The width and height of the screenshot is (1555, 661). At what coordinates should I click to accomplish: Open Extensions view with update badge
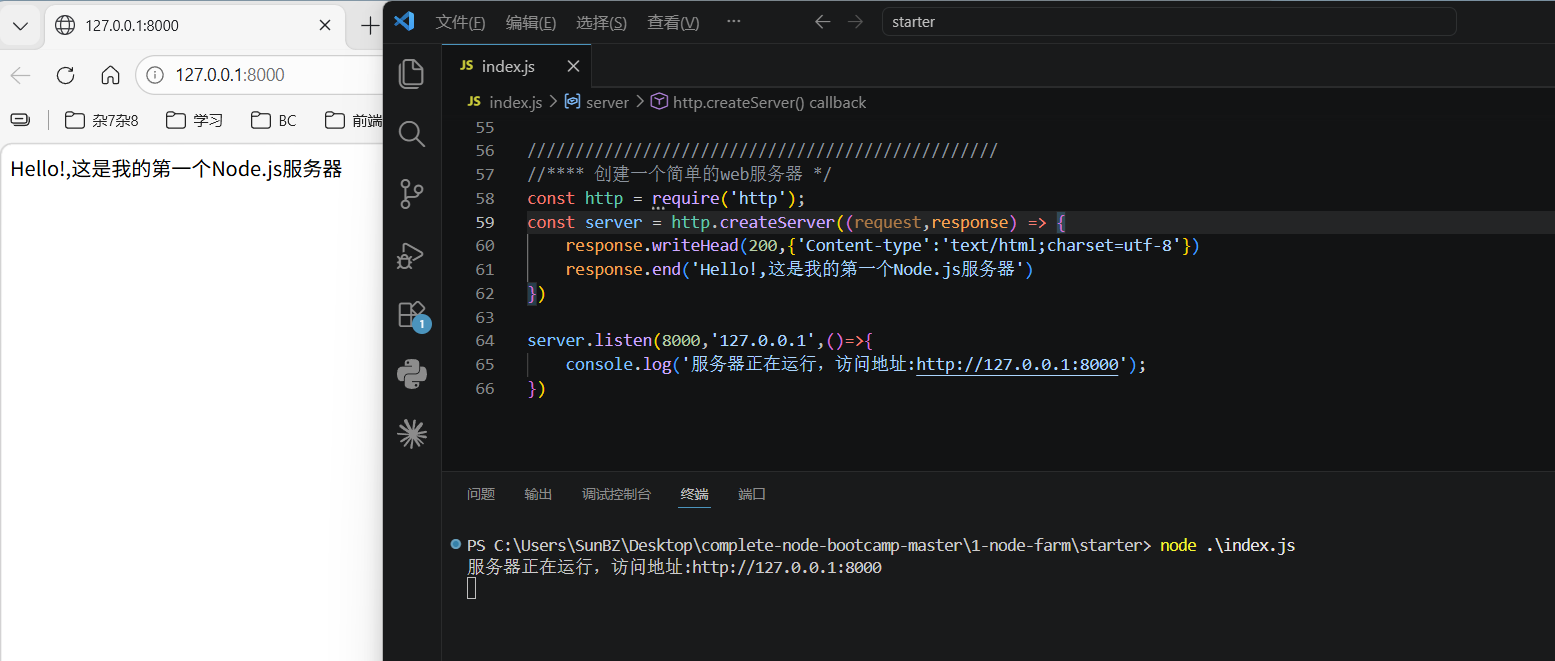(412, 314)
